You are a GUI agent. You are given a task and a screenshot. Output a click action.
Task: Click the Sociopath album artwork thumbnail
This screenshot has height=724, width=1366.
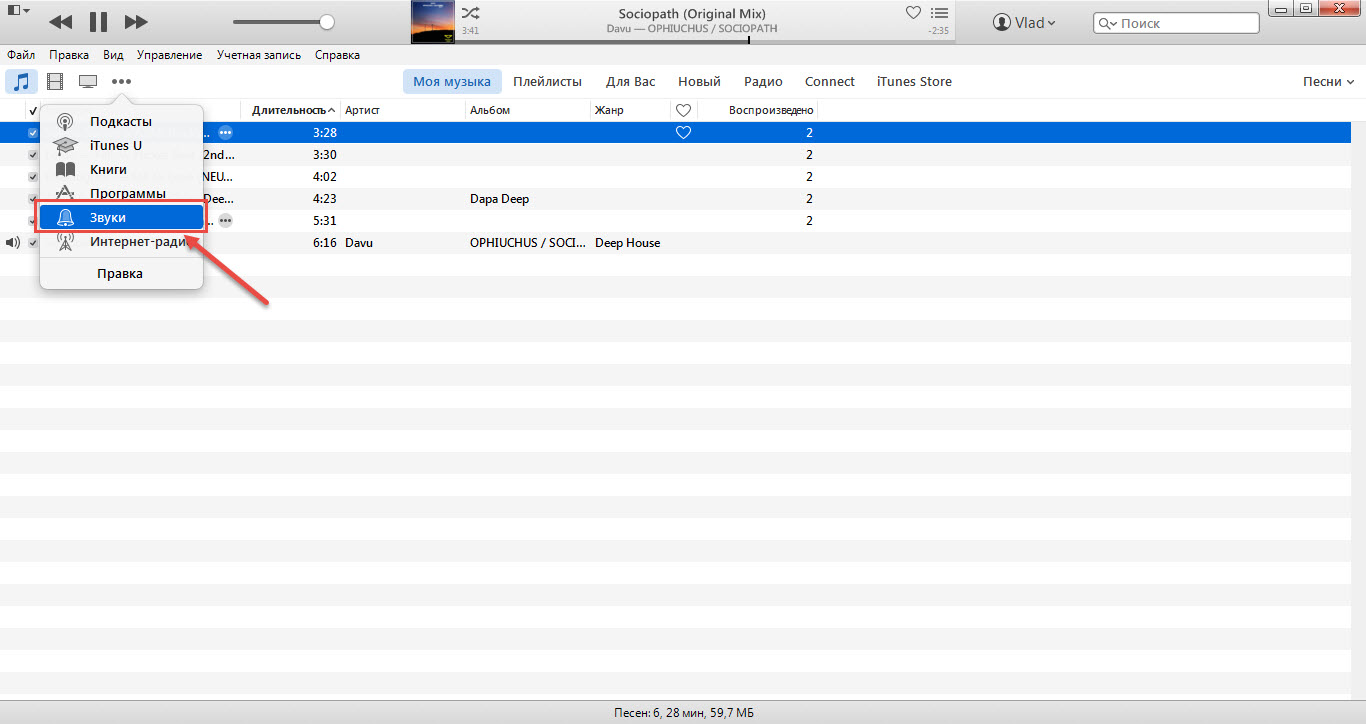[x=433, y=22]
